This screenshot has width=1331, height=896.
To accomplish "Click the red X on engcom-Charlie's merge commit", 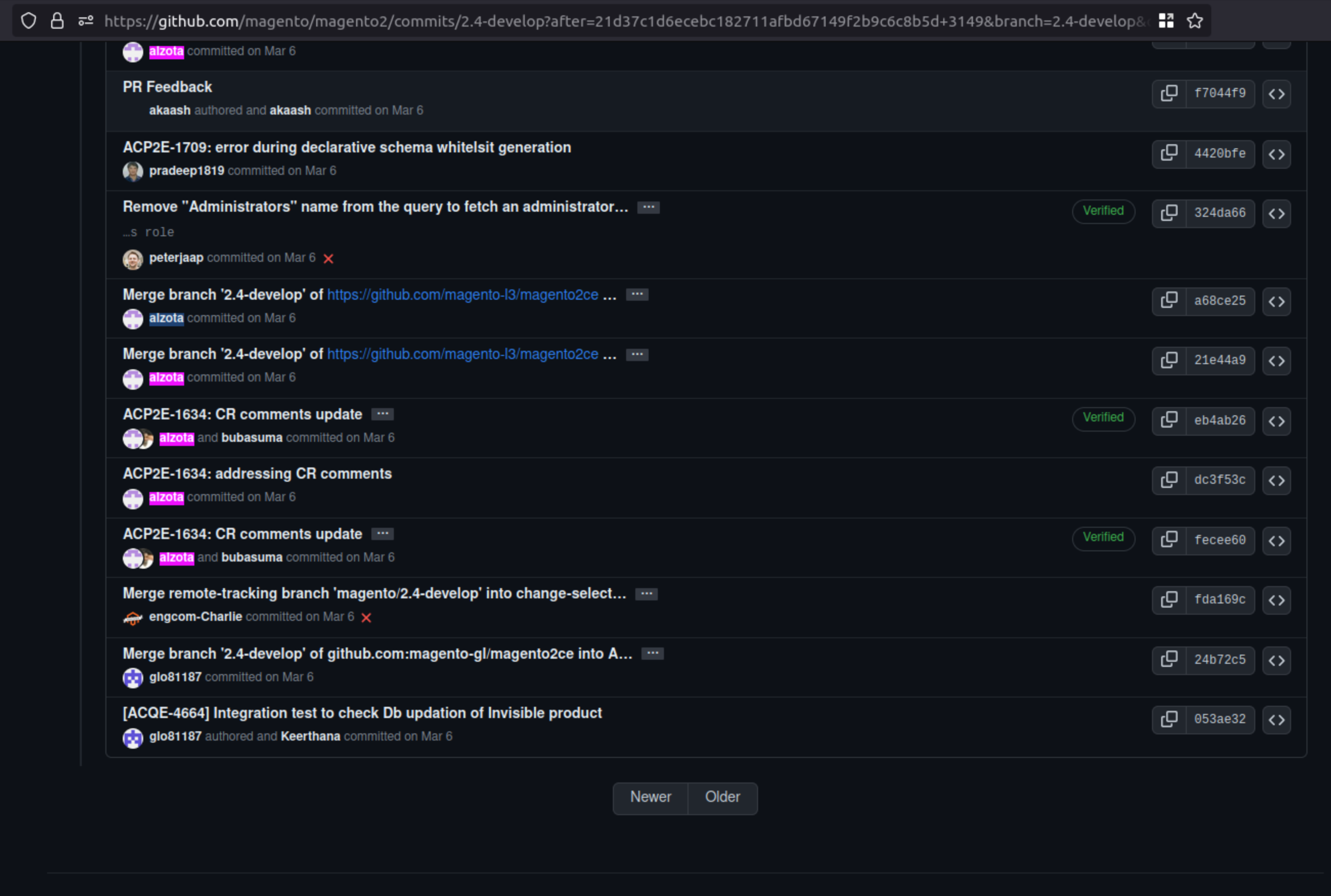I will coord(367,617).
